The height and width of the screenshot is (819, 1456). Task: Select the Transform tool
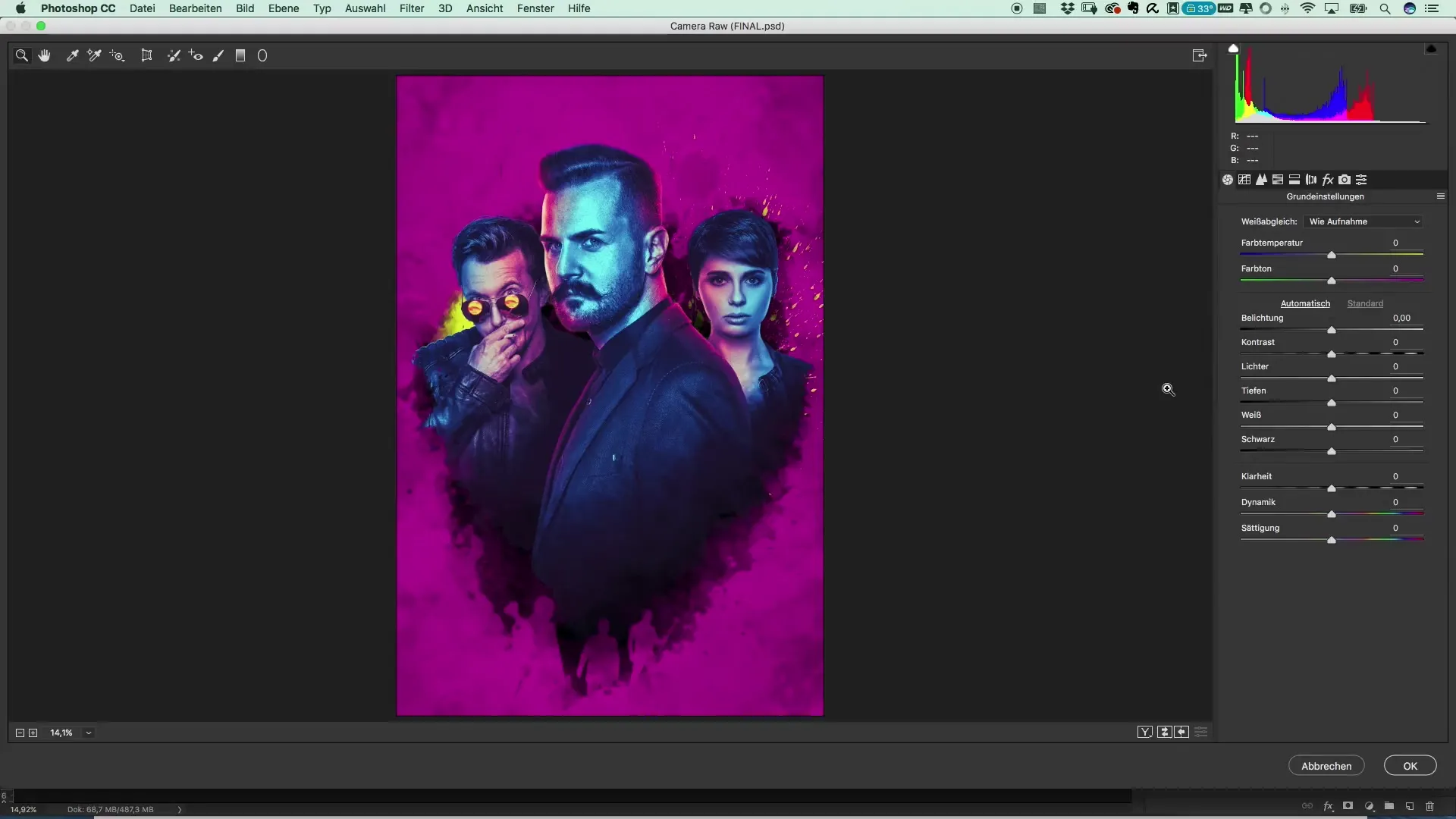pos(146,55)
